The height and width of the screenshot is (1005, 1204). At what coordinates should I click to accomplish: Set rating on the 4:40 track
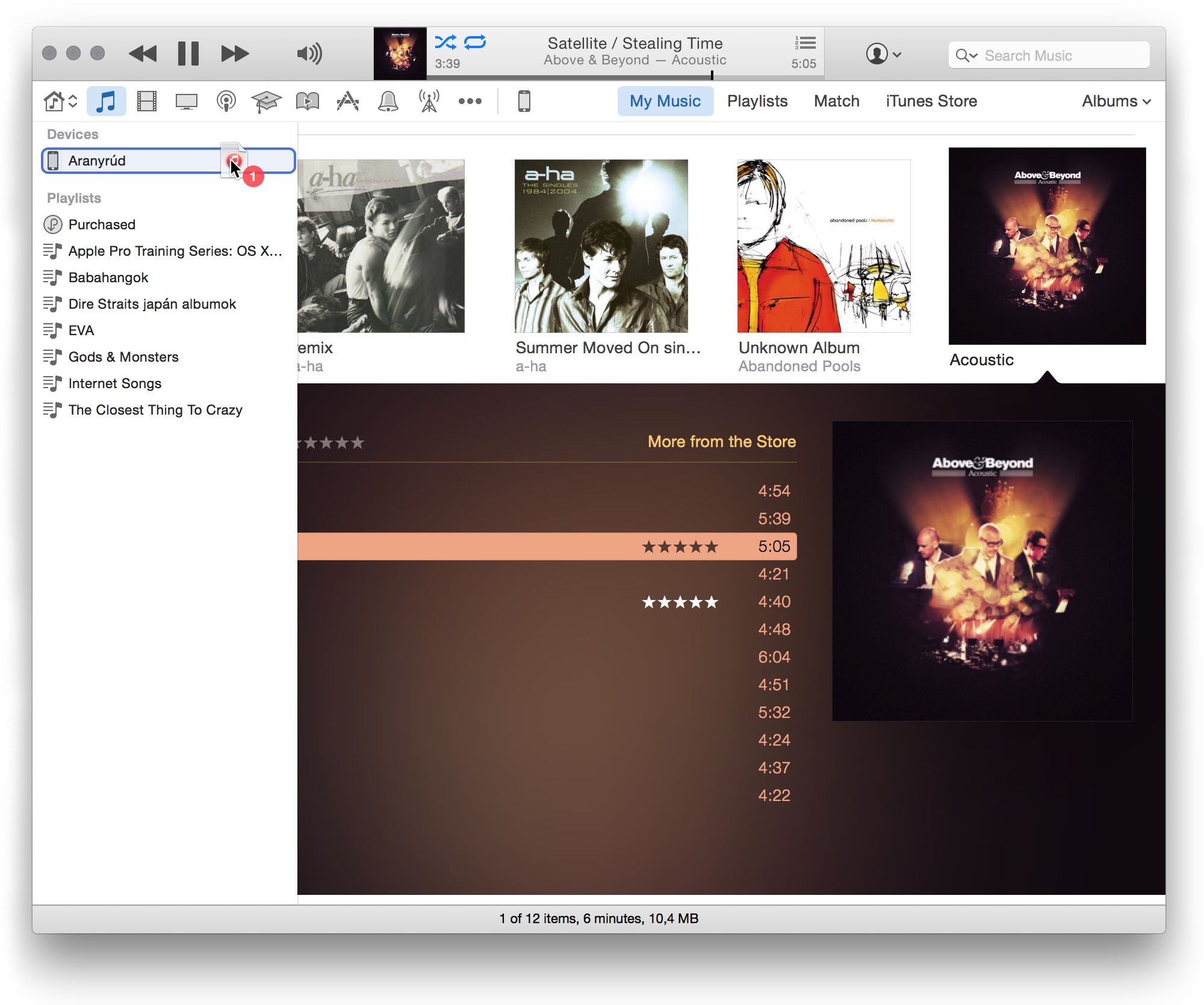pyautogui.click(x=680, y=602)
